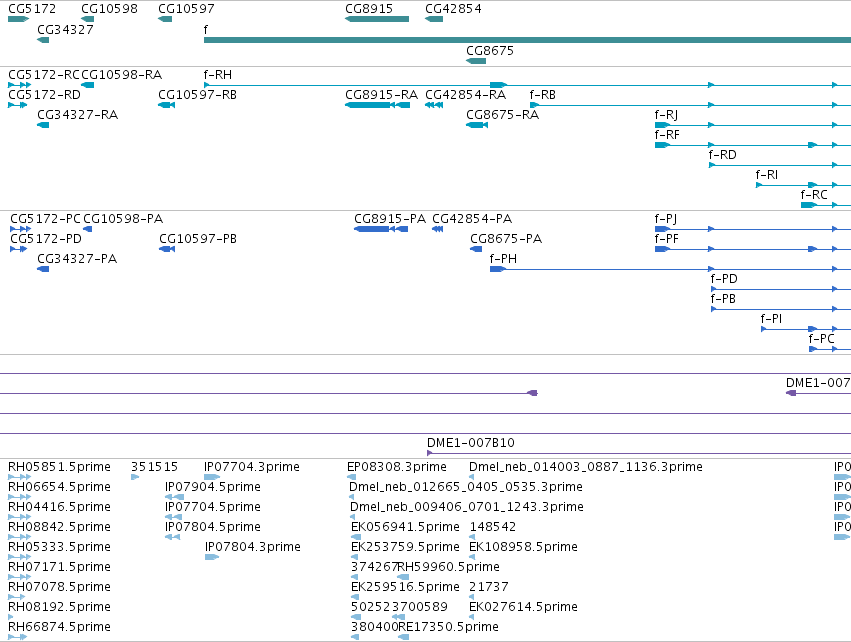
Task: Click the f-PC protein label
Action: coord(822,339)
